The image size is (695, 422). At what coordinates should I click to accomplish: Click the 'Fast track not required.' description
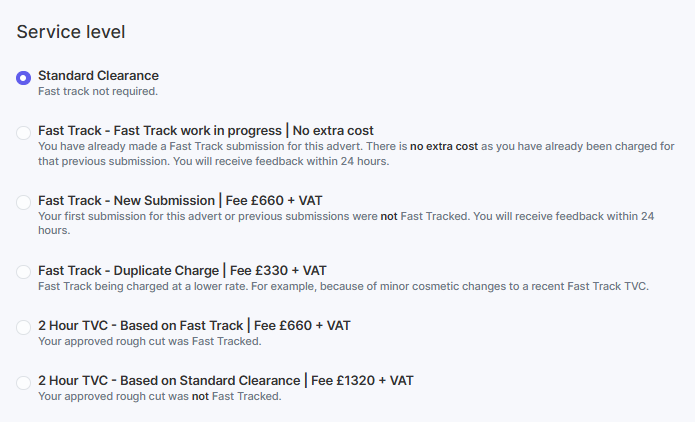(98, 91)
